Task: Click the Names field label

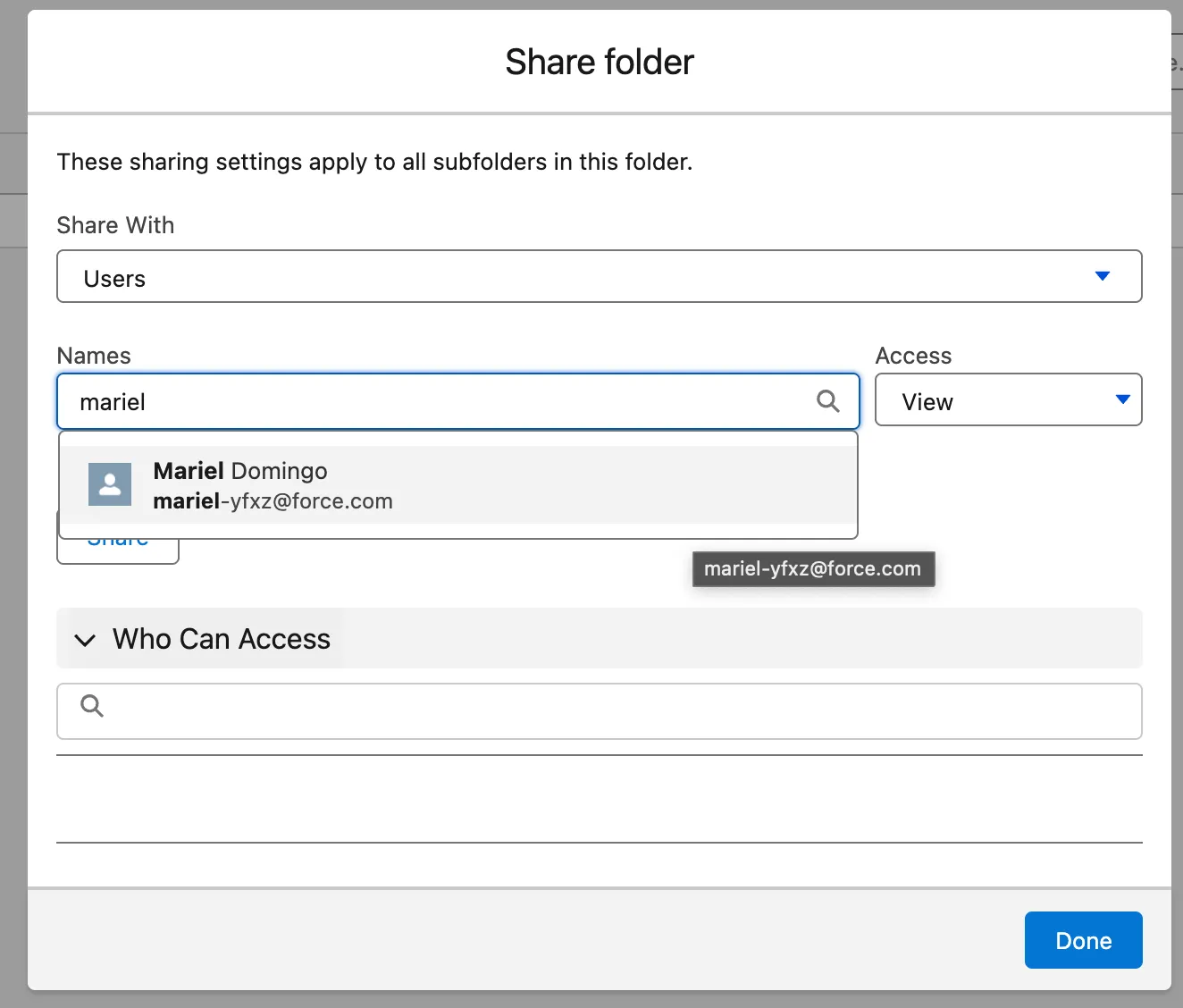Action: (94, 356)
